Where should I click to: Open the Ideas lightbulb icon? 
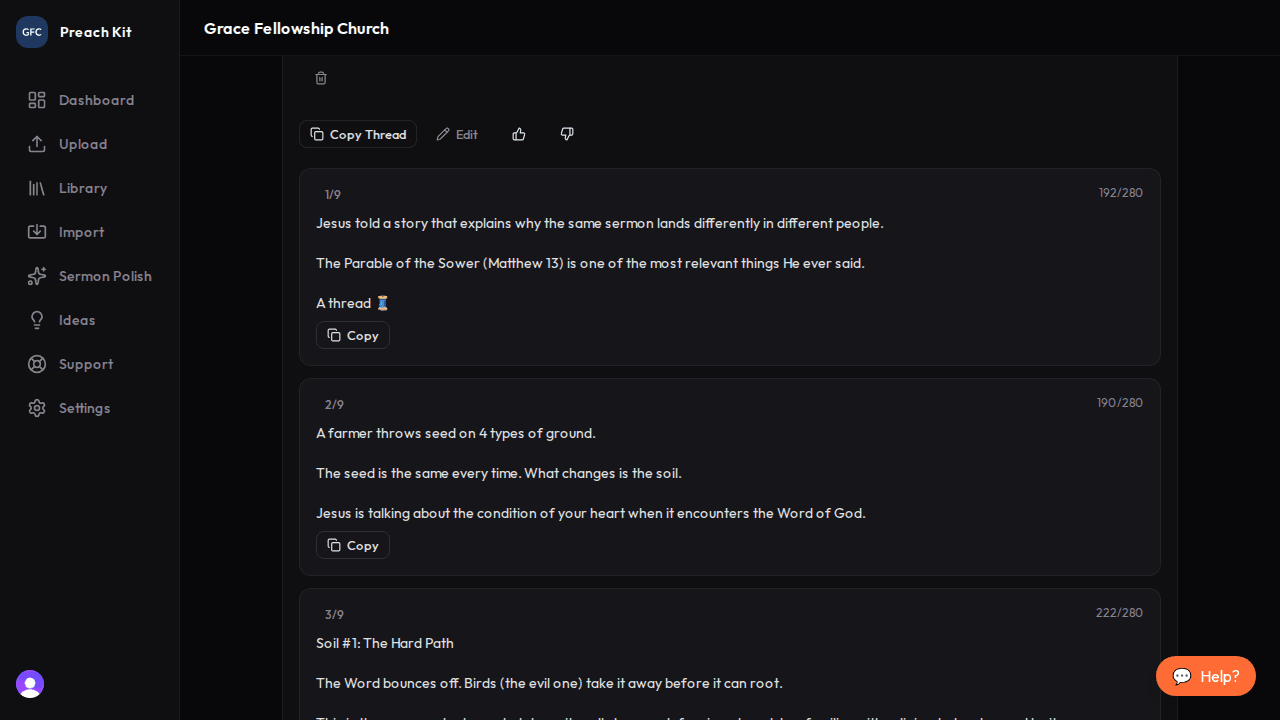point(37,320)
